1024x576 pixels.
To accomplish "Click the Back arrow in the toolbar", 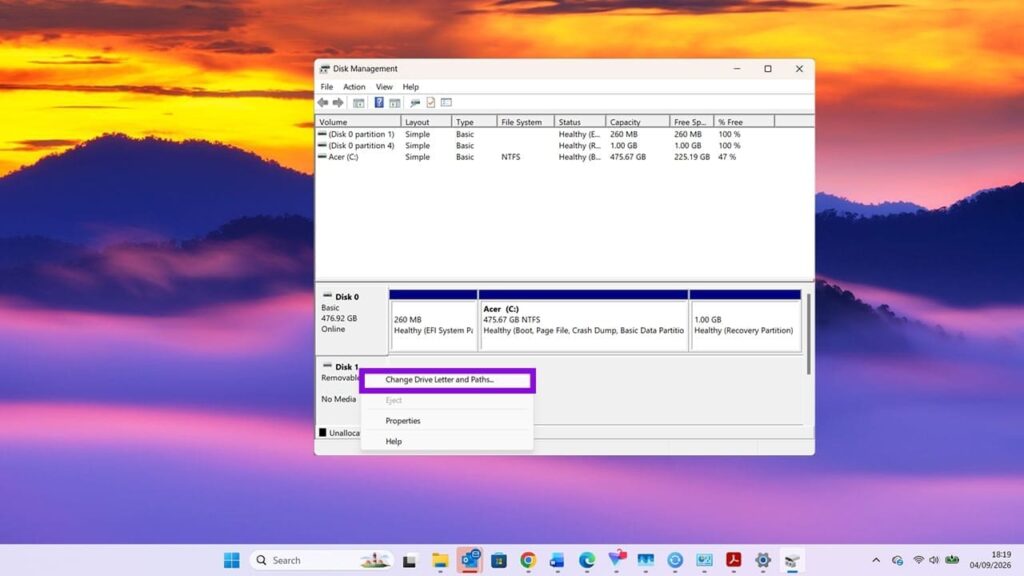I will [x=323, y=103].
